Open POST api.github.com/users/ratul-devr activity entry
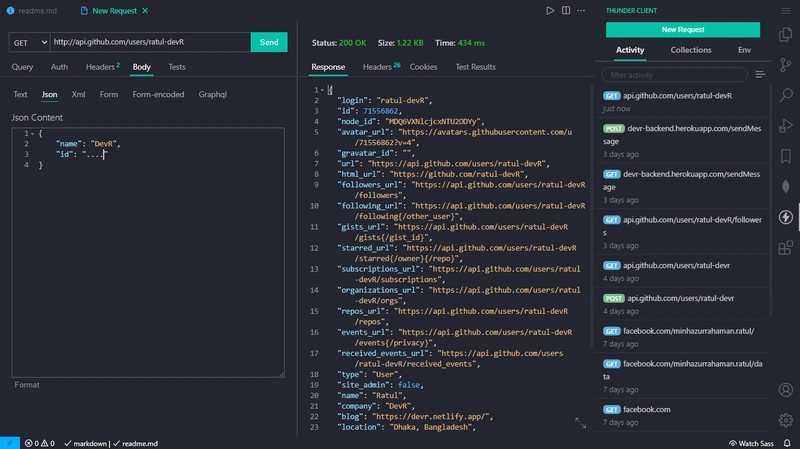 pos(684,304)
